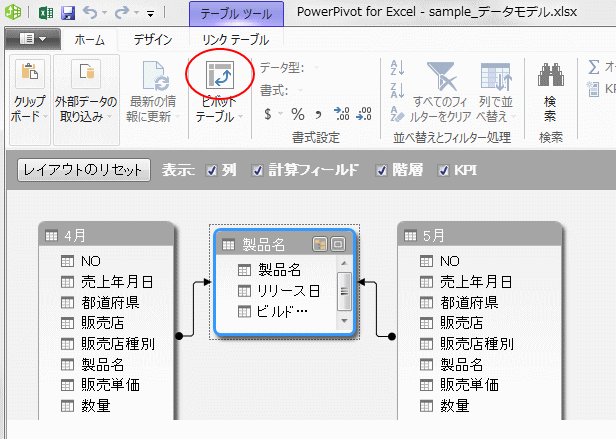Switch to Excel workbook icon
The width and height of the screenshot is (616, 439).
click(x=46, y=13)
